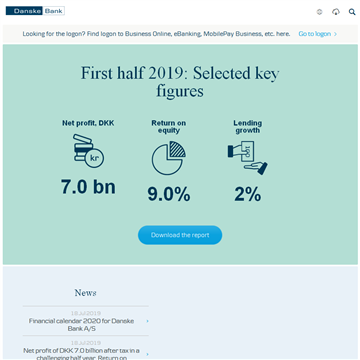Click the First half 2019 key figures heading

click(x=180, y=82)
